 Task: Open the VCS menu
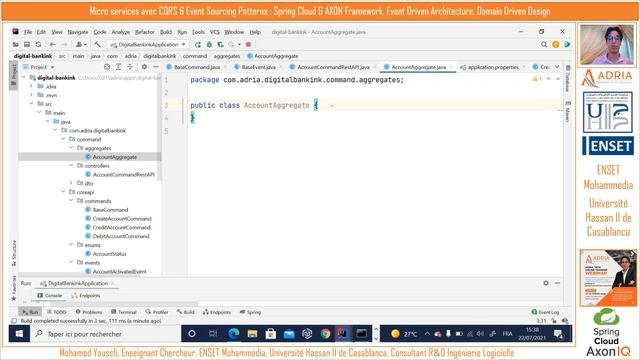pos(214,32)
